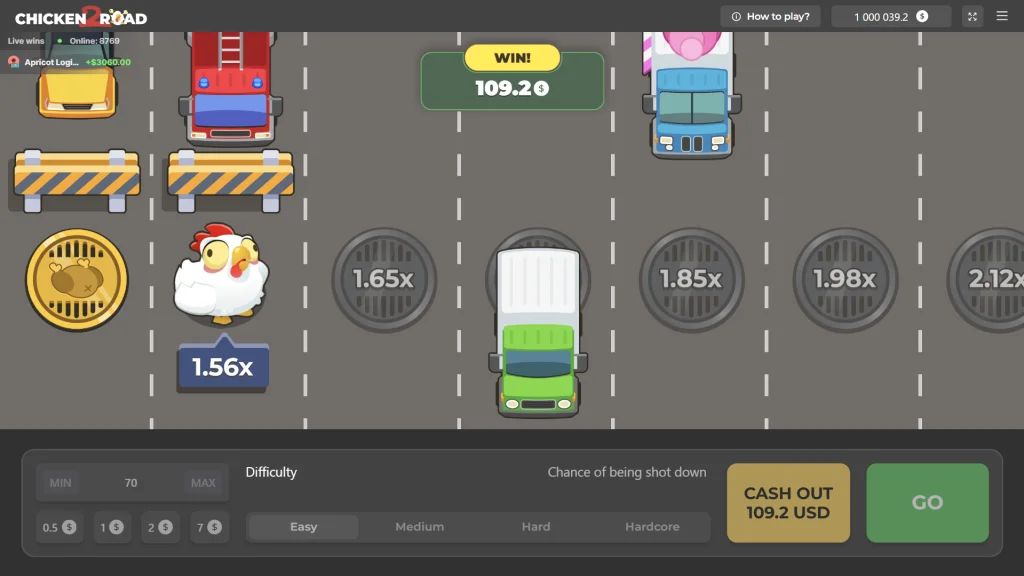Click the green delivery truck

538,332
